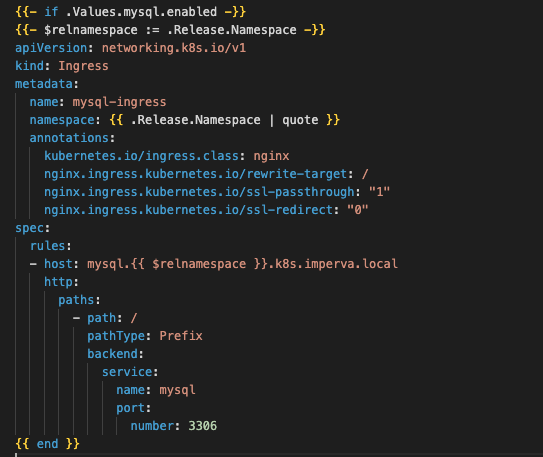Click the "host" key
543x457 pixels.
tap(58, 264)
